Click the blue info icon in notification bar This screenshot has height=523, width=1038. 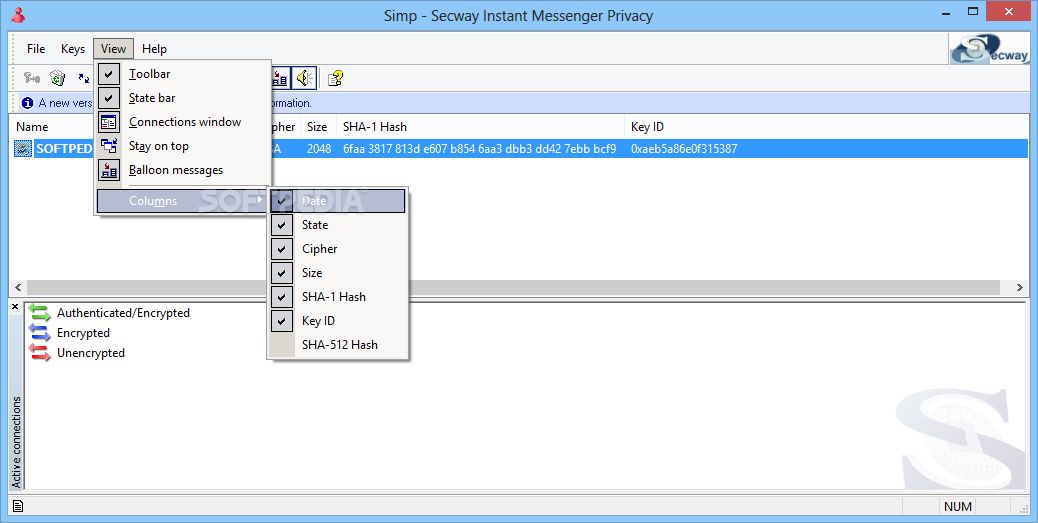point(27,103)
